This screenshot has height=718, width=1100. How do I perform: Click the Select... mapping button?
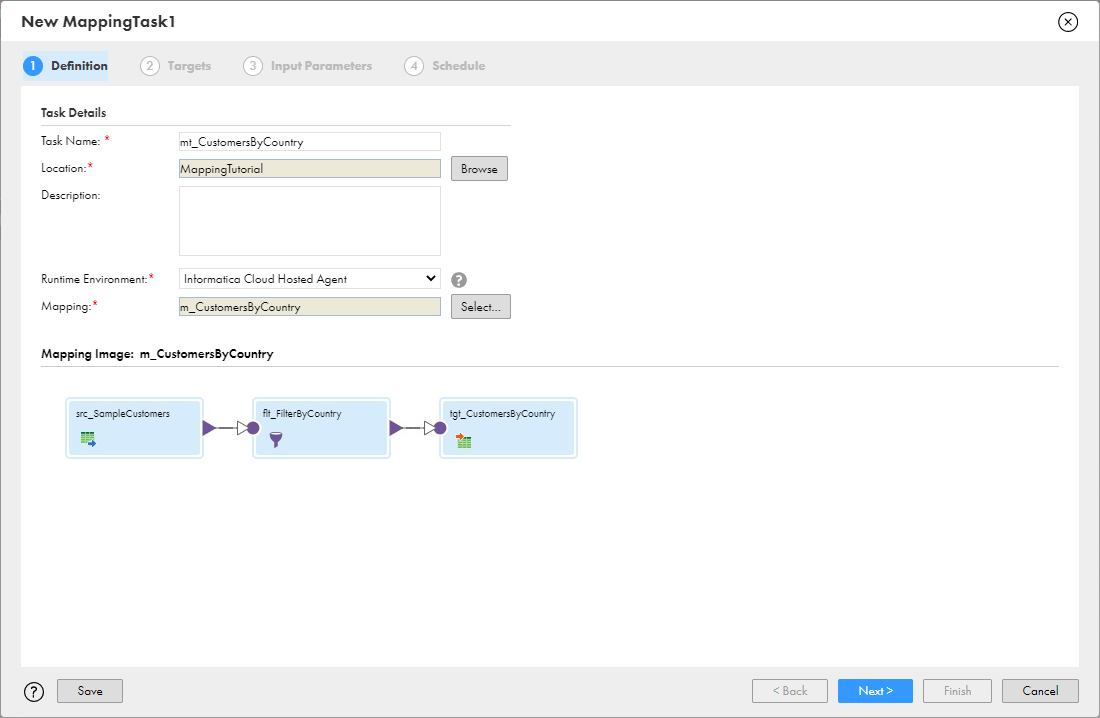tap(481, 307)
